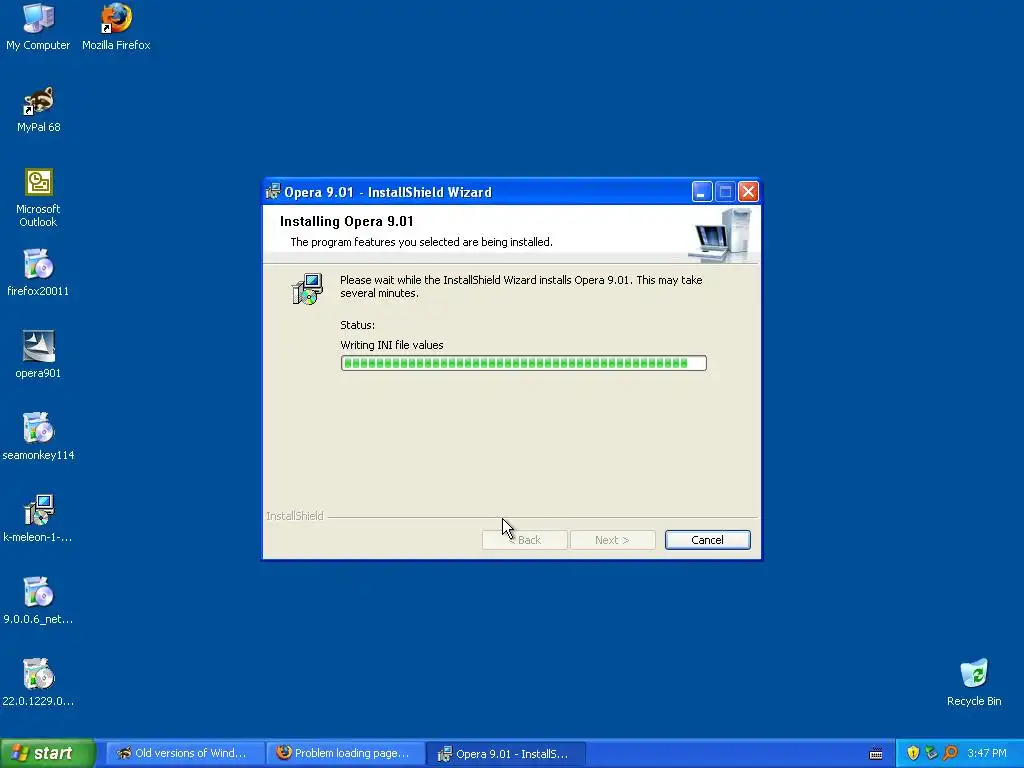Select the 22.0.1229.0 installer icon
This screenshot has width=1024, height=768.
38,683
